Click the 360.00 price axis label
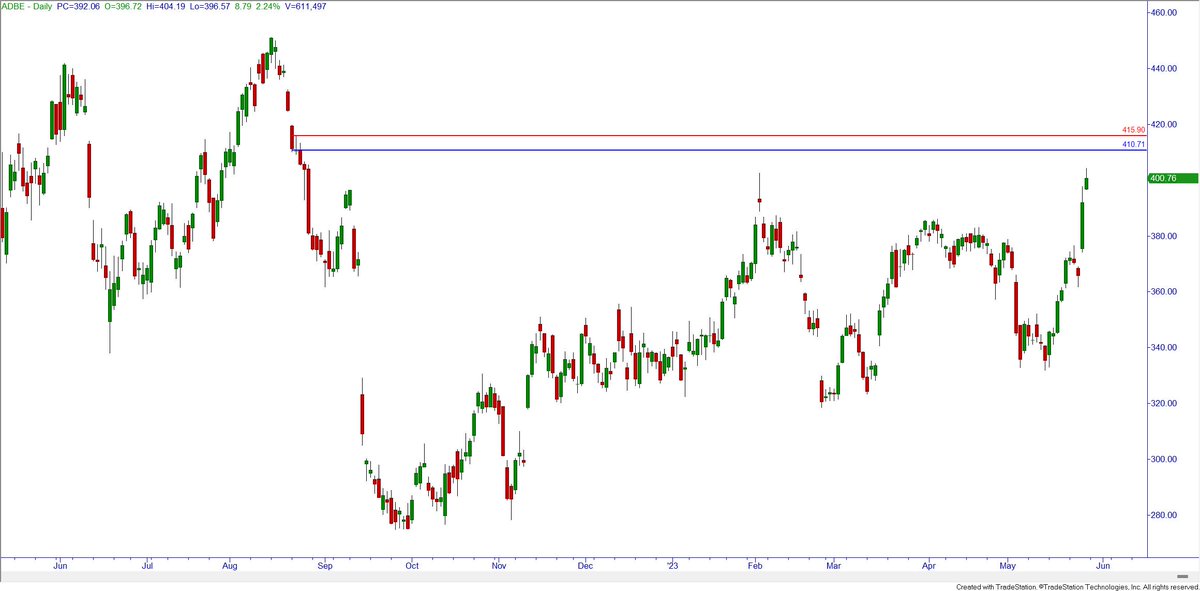The height and width of the screenshot is (591, 1200). coord(1165,292)
